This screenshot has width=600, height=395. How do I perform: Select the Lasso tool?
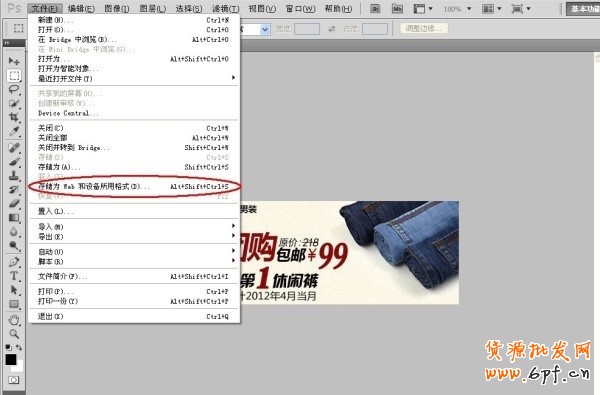click(14, 89)
